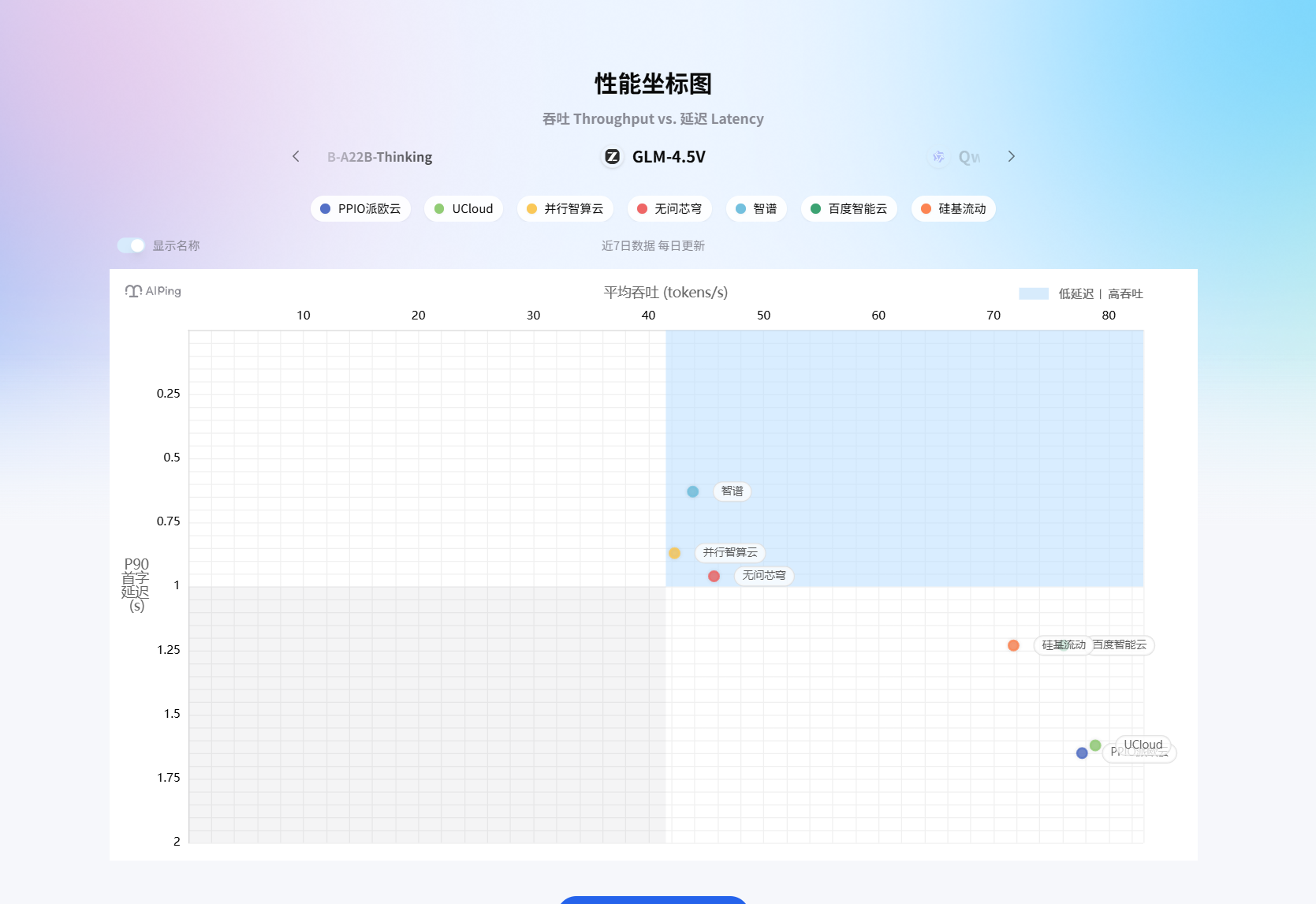The height and width of the screenshot is (904, 1316).
Task: Select the partially visible Qw model tab
Action: click(x=955, y=157)
